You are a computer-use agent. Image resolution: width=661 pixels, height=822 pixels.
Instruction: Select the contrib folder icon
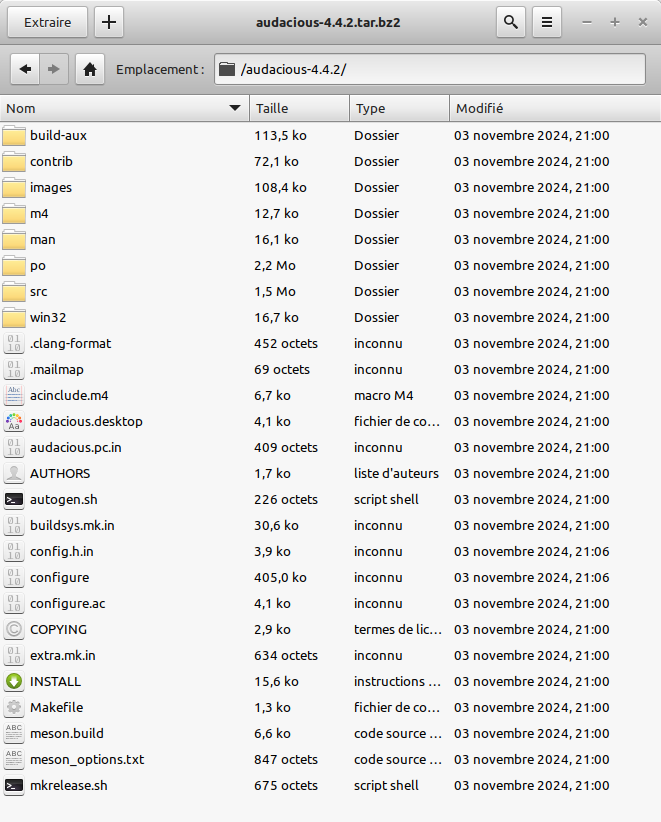[14, 161]
